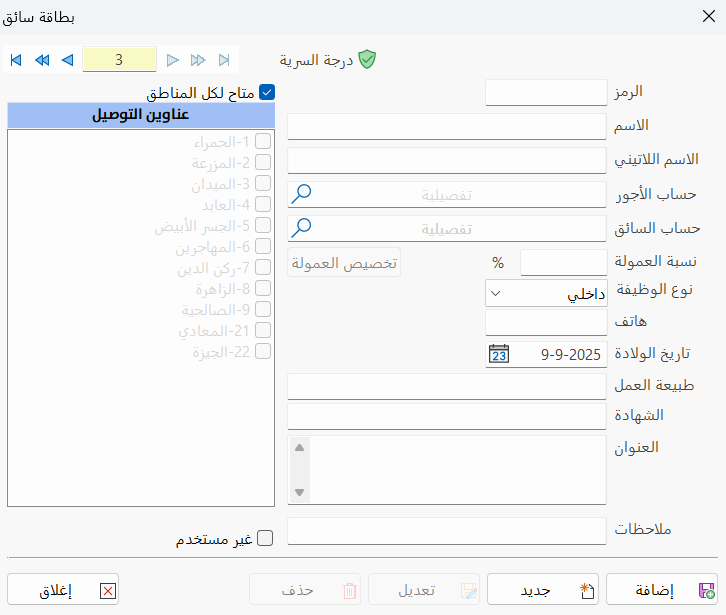This screenshot has height=615, width=726.
Task: Open calendar picker for تاريخ الولادة
Action: click(499, 354)
